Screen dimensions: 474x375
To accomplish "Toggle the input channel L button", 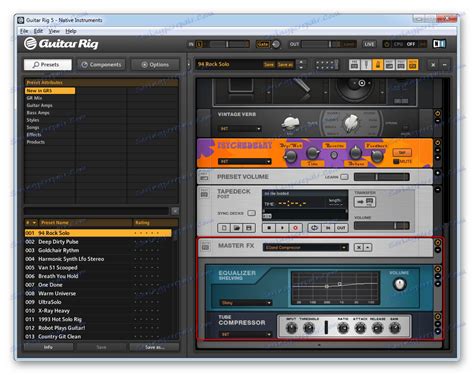I will (x=199, y=44).
